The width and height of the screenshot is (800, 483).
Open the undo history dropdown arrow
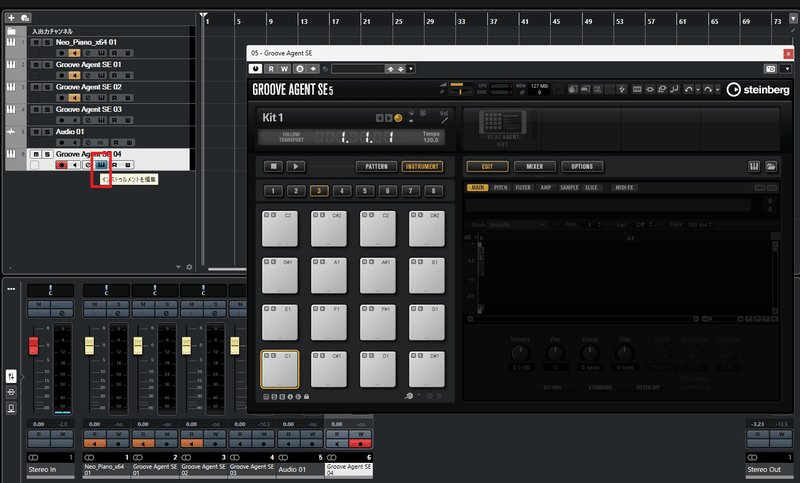coord(698,89)
